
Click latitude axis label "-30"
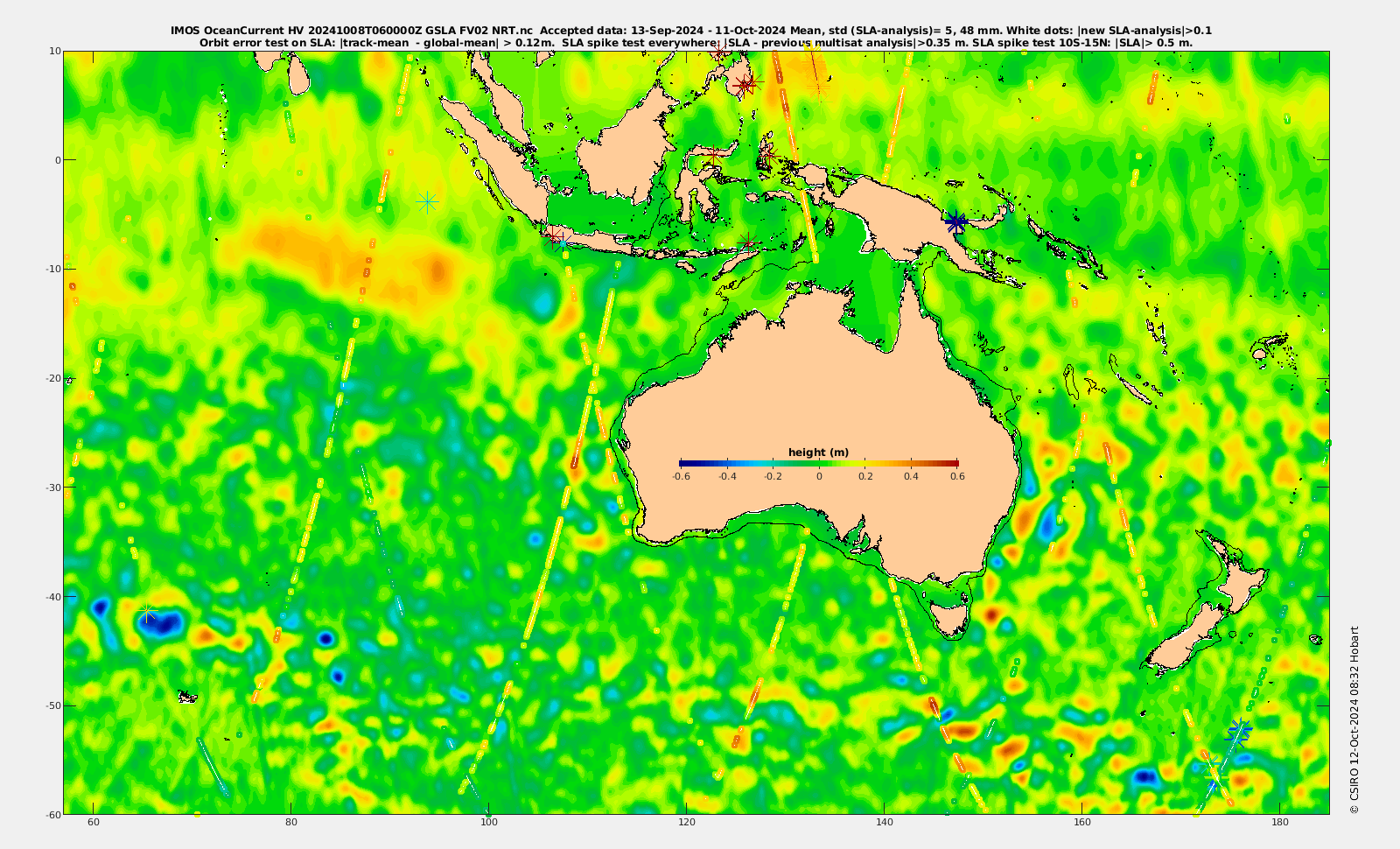coord(52,487)
